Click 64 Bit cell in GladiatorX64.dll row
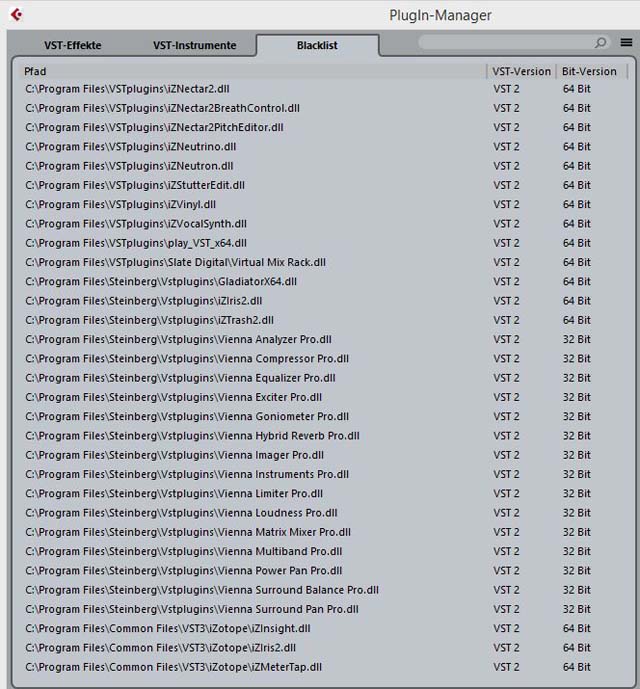The height and width of the screenshot is (689, 640). click(x=577, y=282)
